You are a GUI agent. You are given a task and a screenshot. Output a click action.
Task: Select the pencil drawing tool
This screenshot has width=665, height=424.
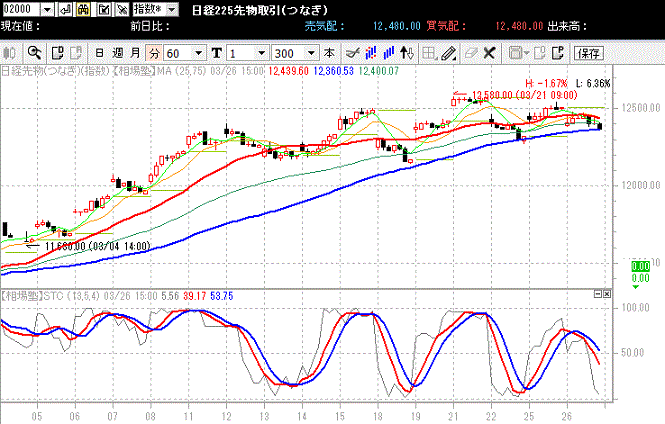click(x=448, y=53)
